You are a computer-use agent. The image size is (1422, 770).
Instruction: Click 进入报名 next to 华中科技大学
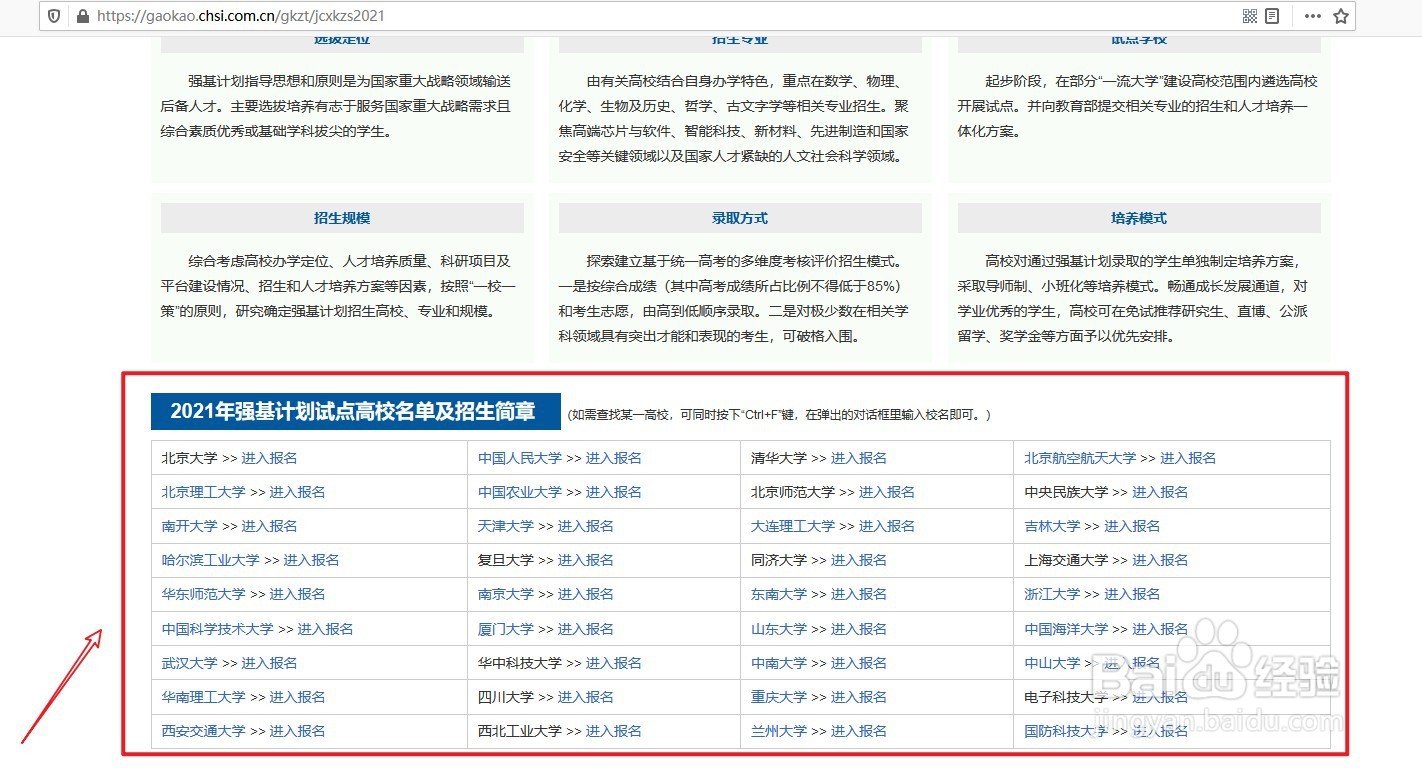tap(613, 663)
